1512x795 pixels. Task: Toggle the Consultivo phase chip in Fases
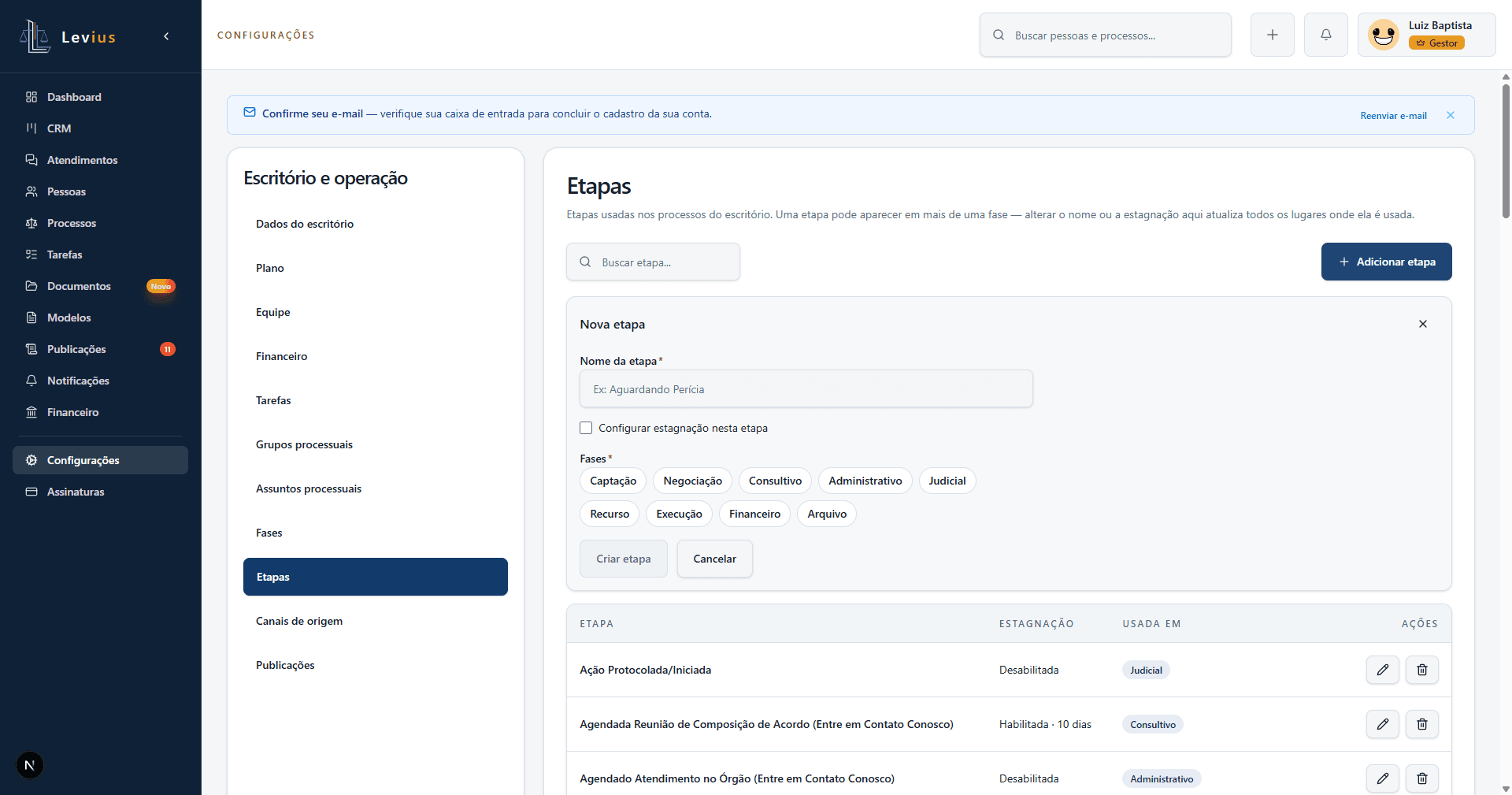click(x=776, y=481)
